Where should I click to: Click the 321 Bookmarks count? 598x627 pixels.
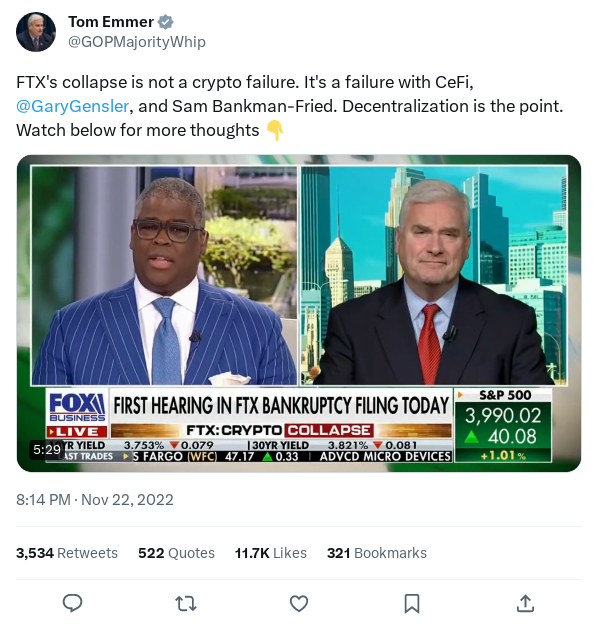pos(377,553)
